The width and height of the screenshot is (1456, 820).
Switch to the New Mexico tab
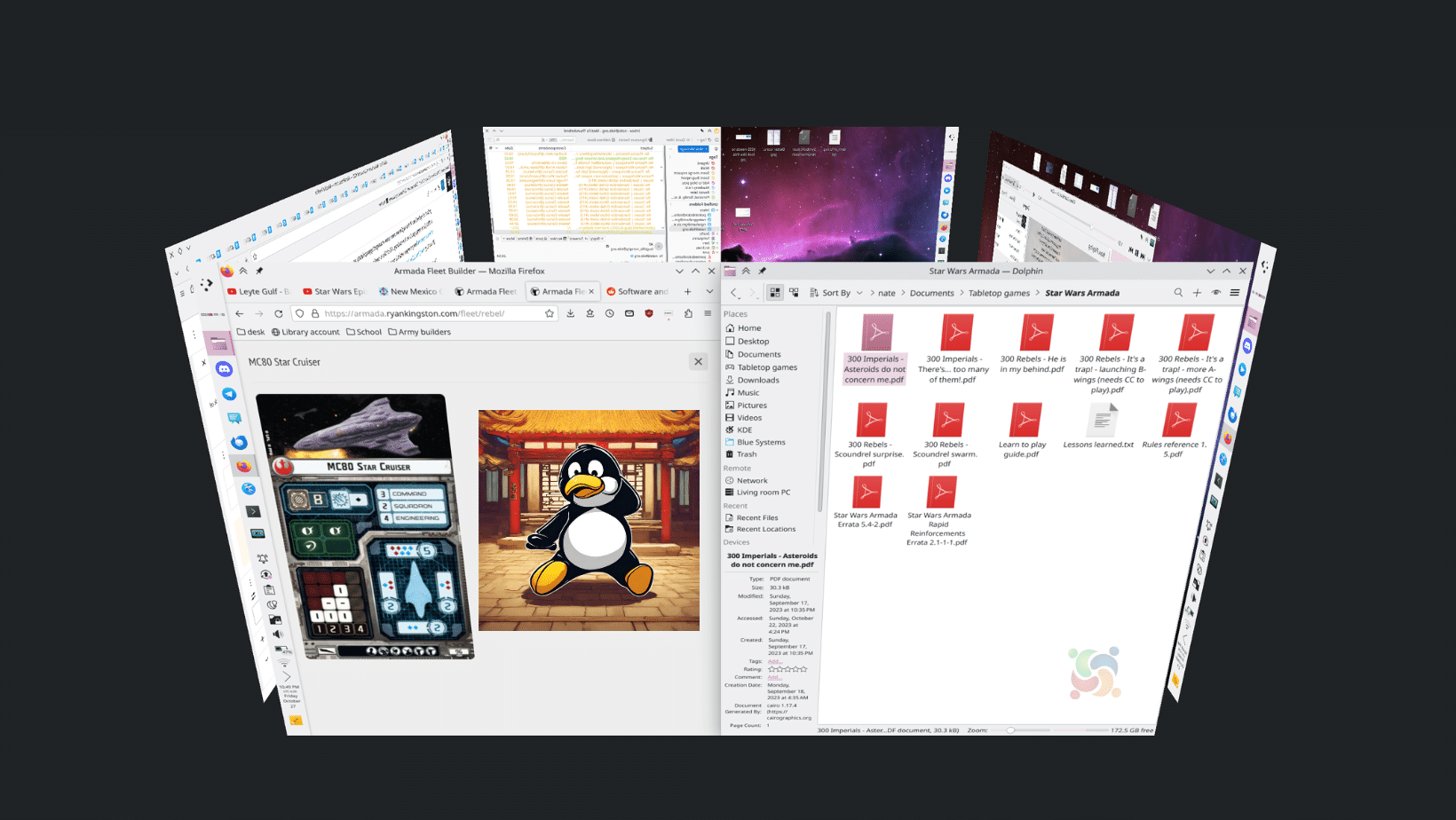(x=410, y=291)
